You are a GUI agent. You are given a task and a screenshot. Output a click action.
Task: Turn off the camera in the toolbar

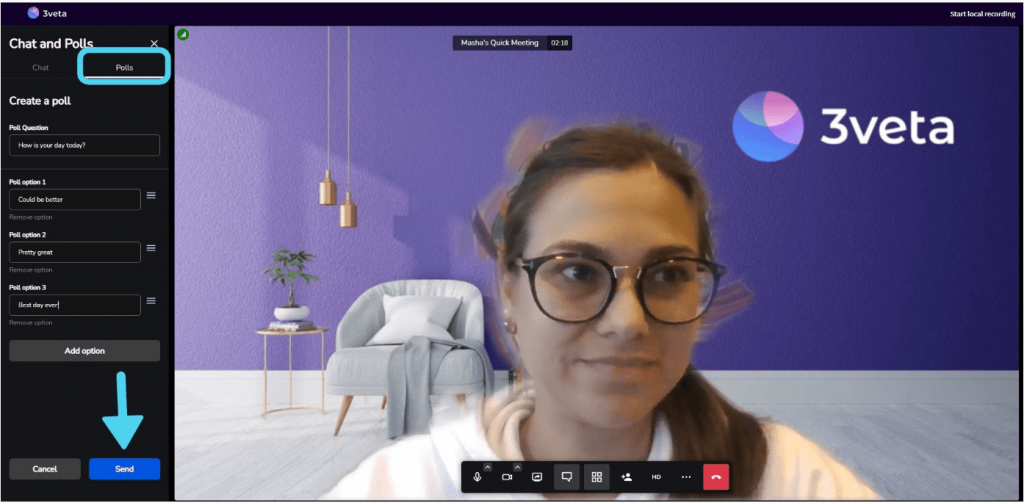(x=507, y=478)
